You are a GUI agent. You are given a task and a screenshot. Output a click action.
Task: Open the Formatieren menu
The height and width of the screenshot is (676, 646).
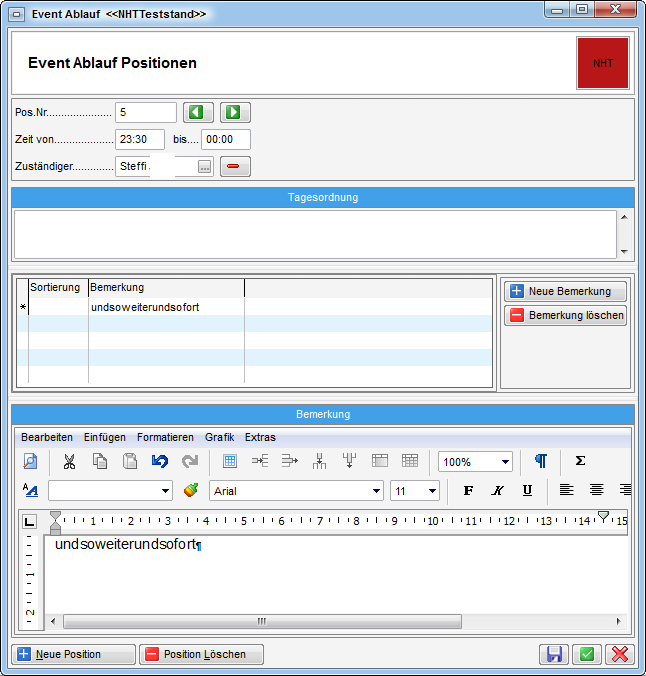point(165,437)
